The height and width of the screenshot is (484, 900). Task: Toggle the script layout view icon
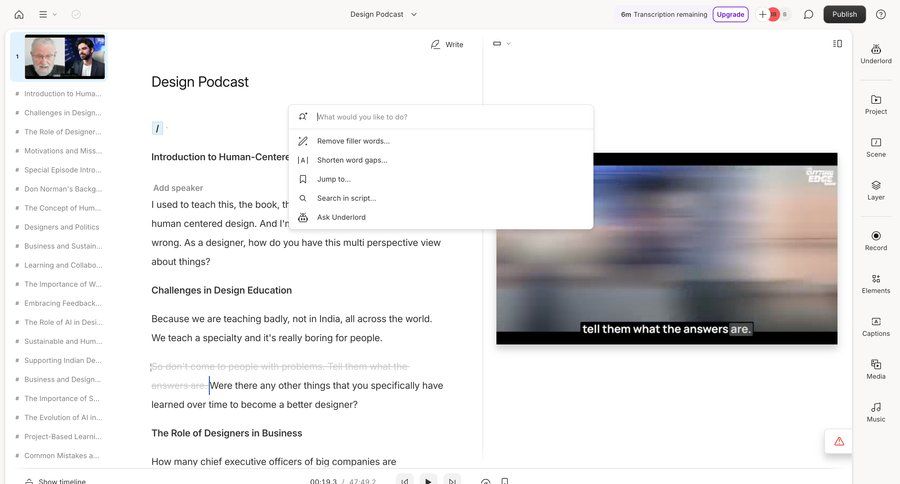[837, 44]
